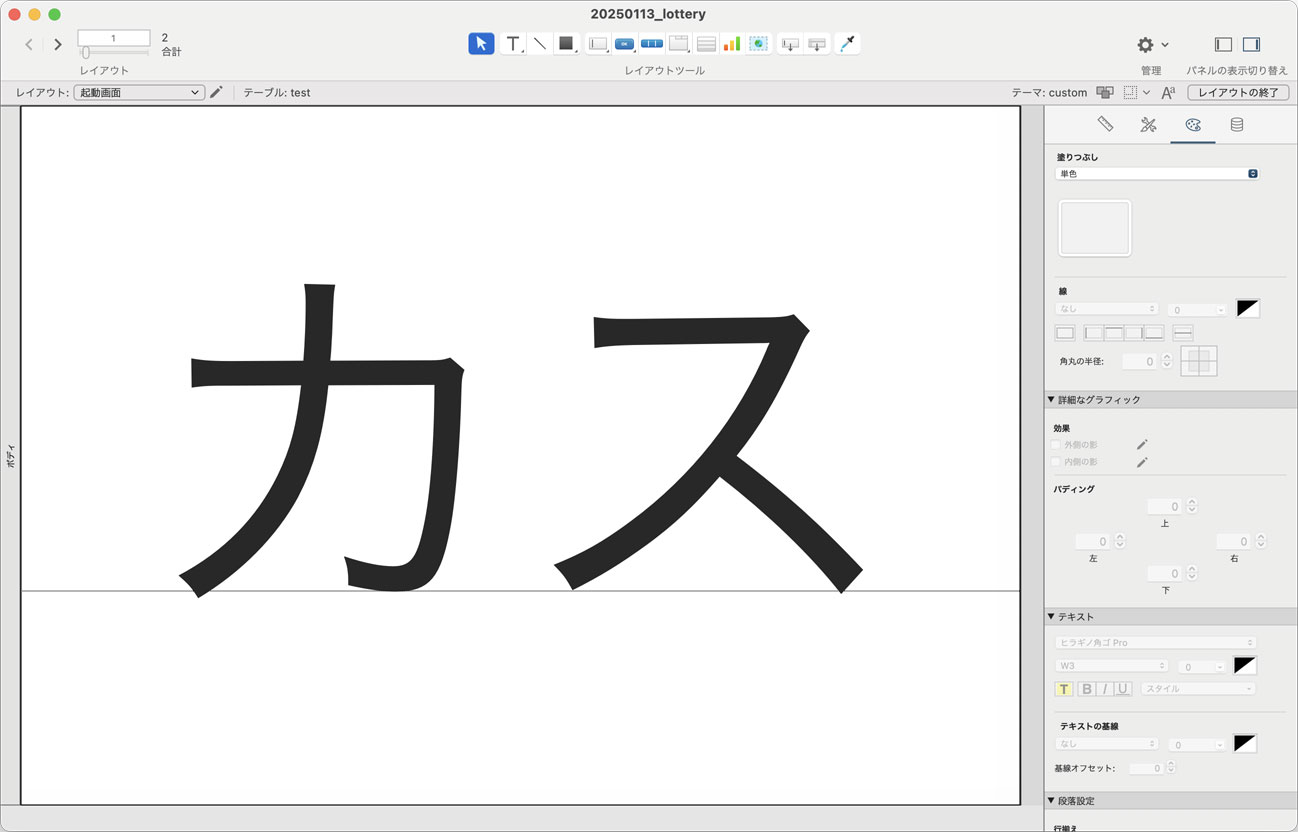The height and width of the screenshot is (832, 1298).
Task: Click the text formatting Aa icon
Action: (x=1167, y=92)
